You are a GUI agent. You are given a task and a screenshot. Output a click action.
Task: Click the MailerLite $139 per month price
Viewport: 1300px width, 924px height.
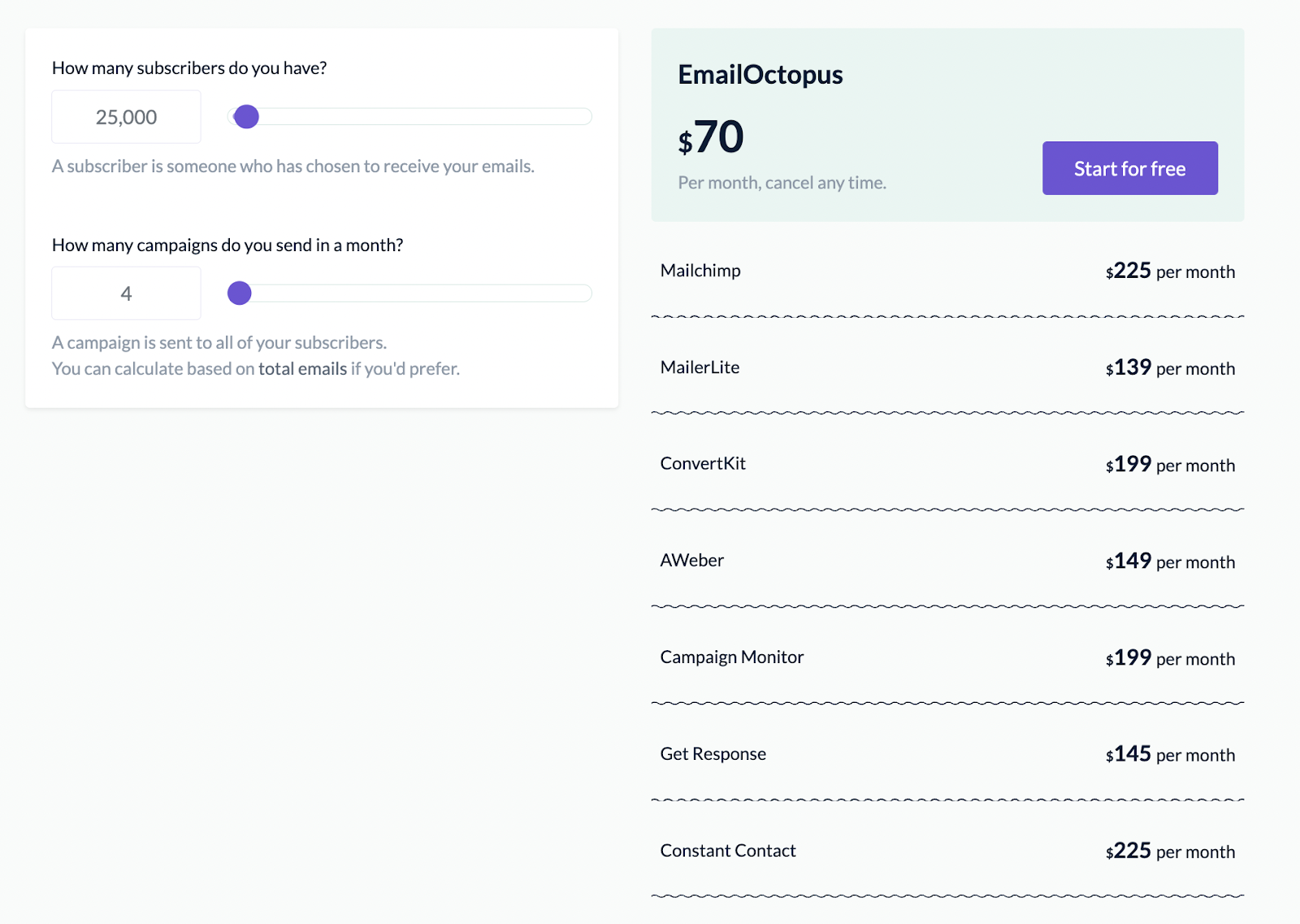(1170, 367)
